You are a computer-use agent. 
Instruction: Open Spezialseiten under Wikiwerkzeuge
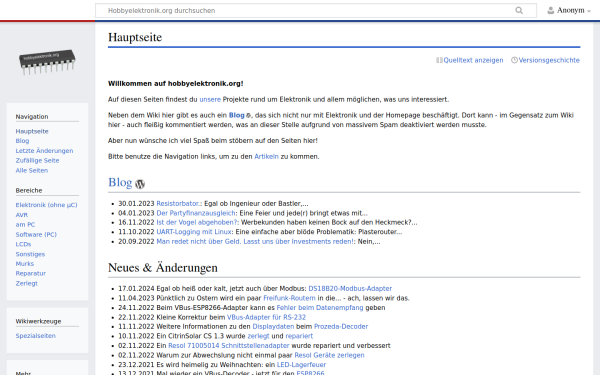tap(36, 336)
